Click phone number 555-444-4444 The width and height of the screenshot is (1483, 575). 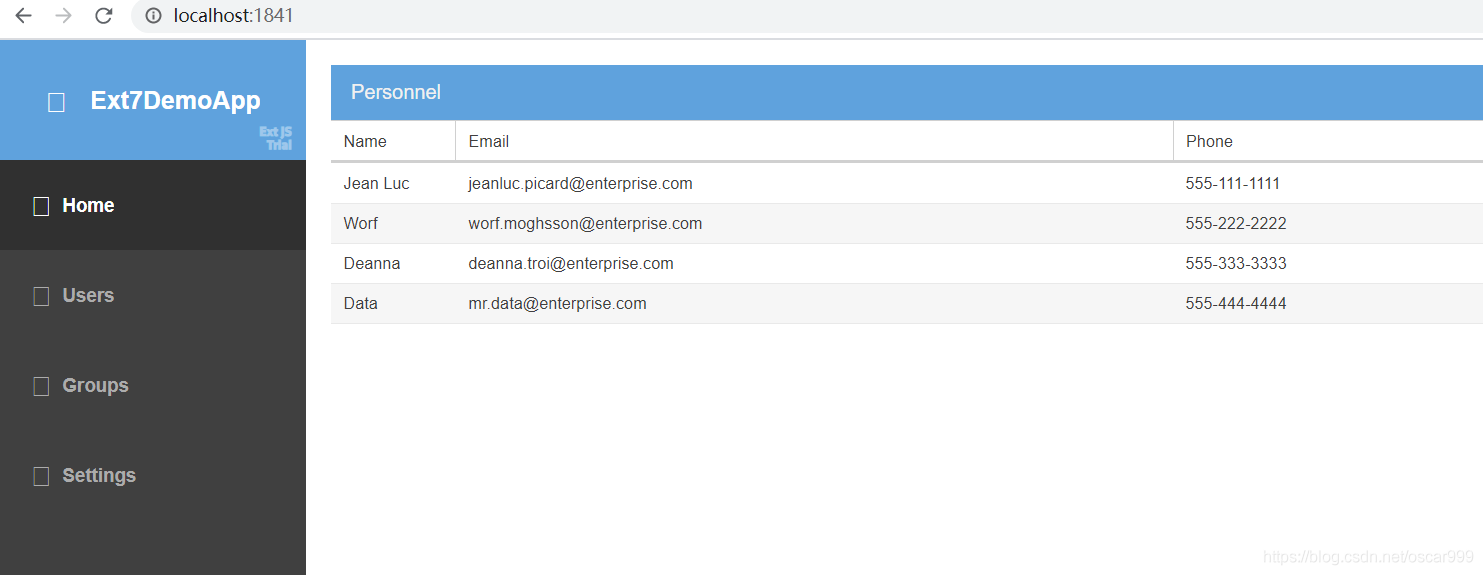[x=1236, y=303]
